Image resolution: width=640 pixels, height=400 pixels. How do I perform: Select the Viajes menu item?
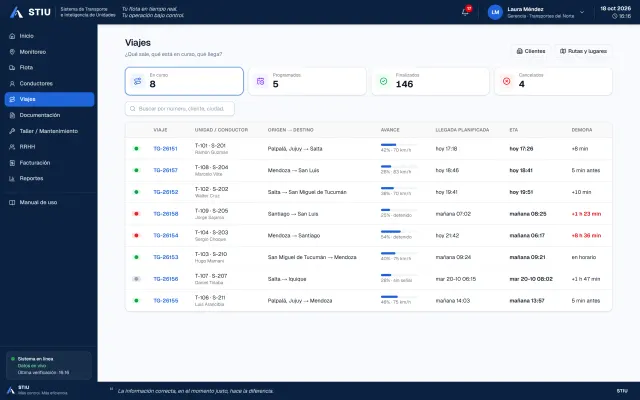click(x=49, y=99)
